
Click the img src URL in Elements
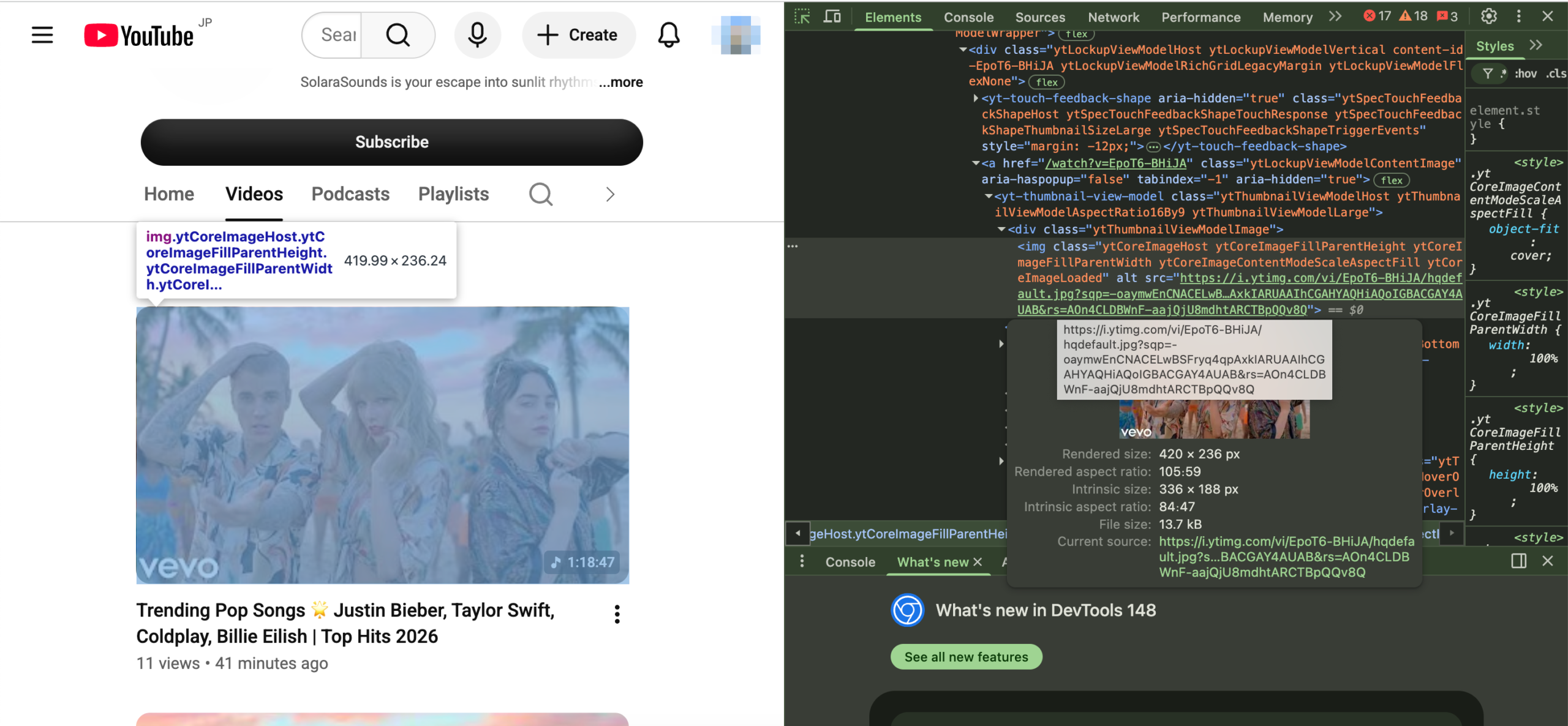(x=1240, y=294)
